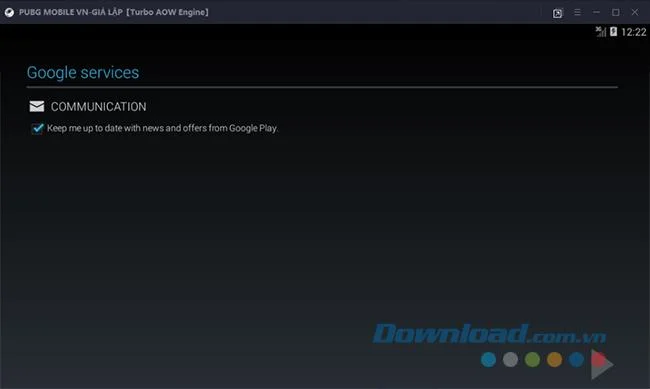The width and height of the screenshot is (650, 389).
Task: Click the 3G signal status icon
Action: 601,32
